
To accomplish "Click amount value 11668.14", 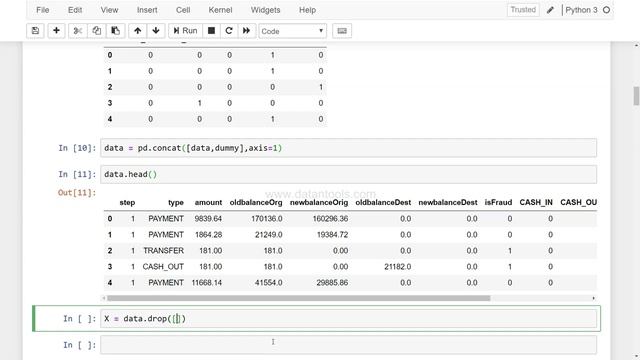I will click(x=207, y=282).
